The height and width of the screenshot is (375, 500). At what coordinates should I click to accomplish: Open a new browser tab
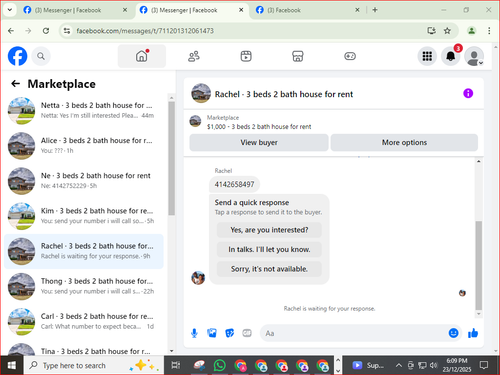coord(375,10)
